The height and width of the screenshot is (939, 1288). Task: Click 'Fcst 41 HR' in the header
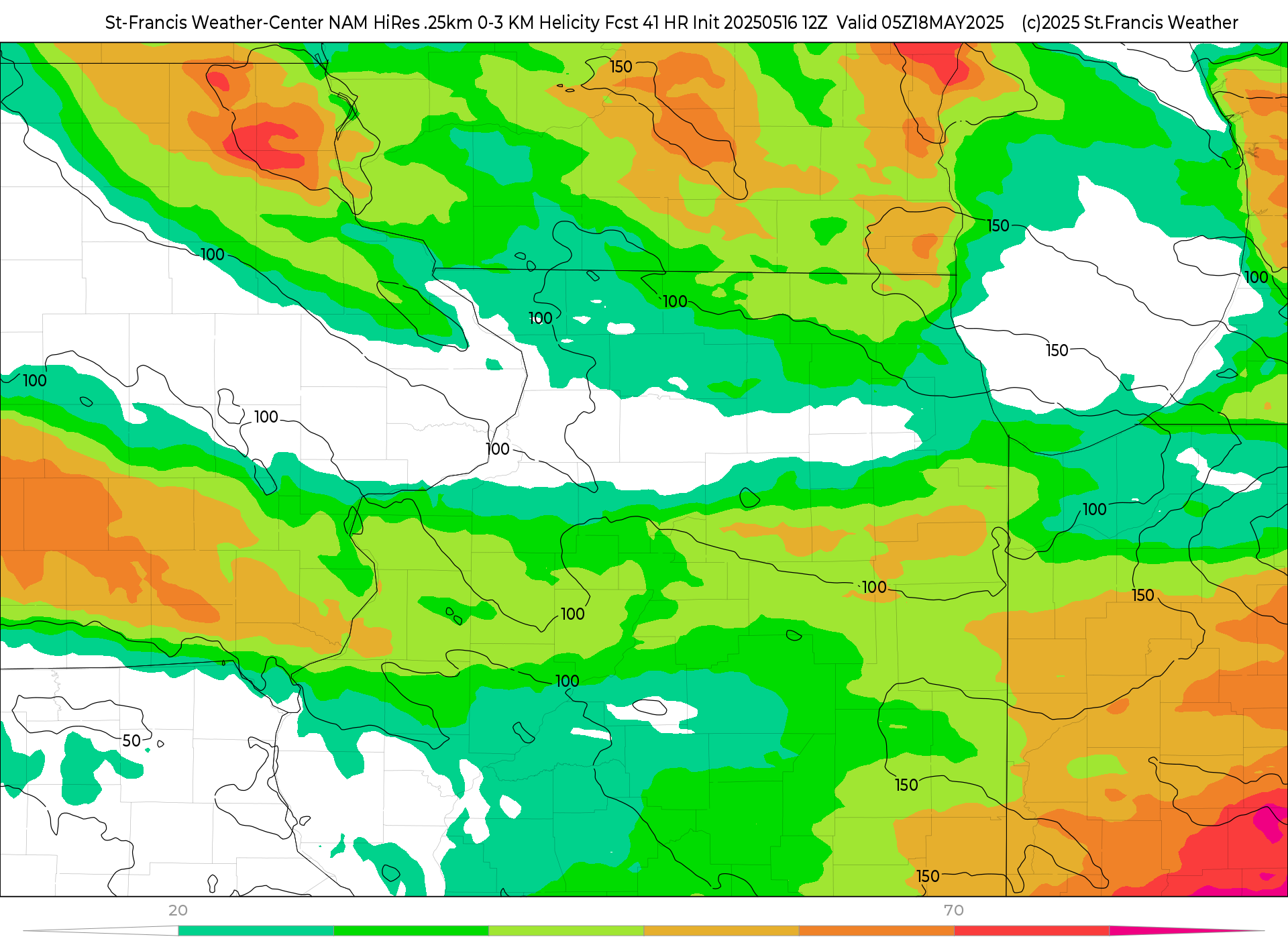646,23
